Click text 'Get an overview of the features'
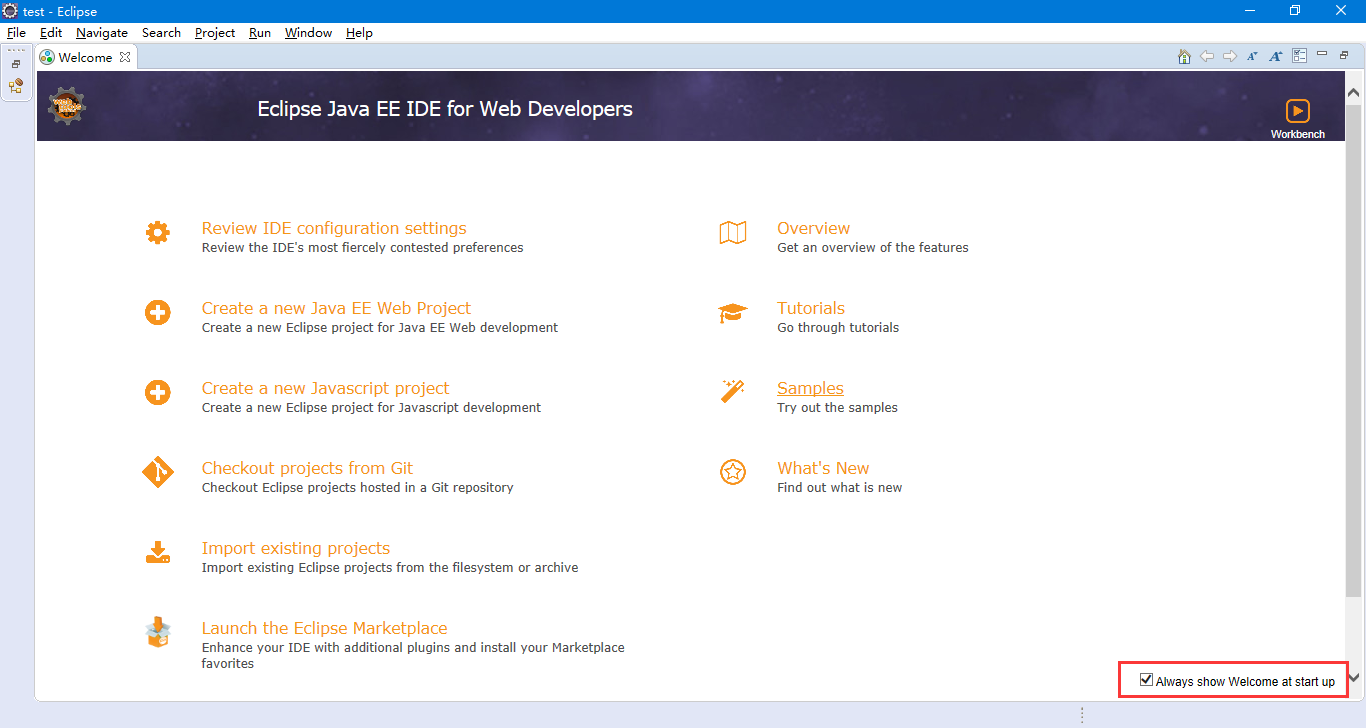This screenshot has height=728, width=1366. point(873,248)
